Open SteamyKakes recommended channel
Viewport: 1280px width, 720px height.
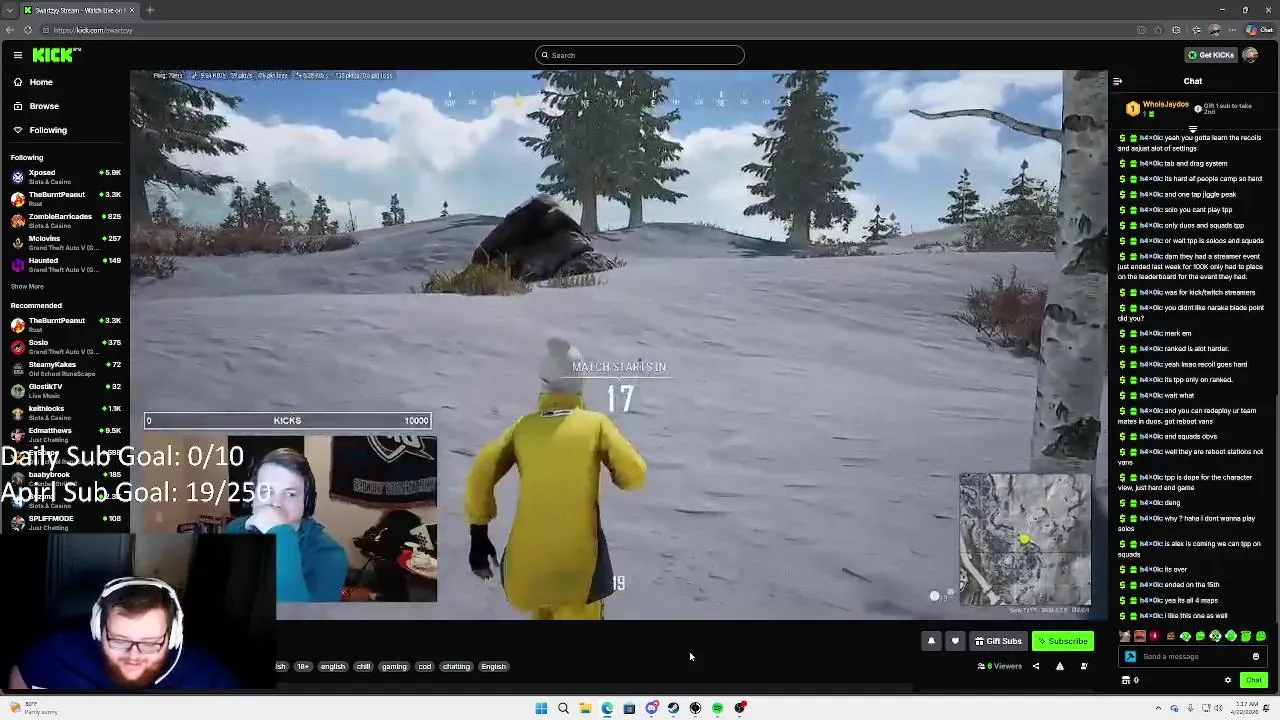[x=64, y=369]
